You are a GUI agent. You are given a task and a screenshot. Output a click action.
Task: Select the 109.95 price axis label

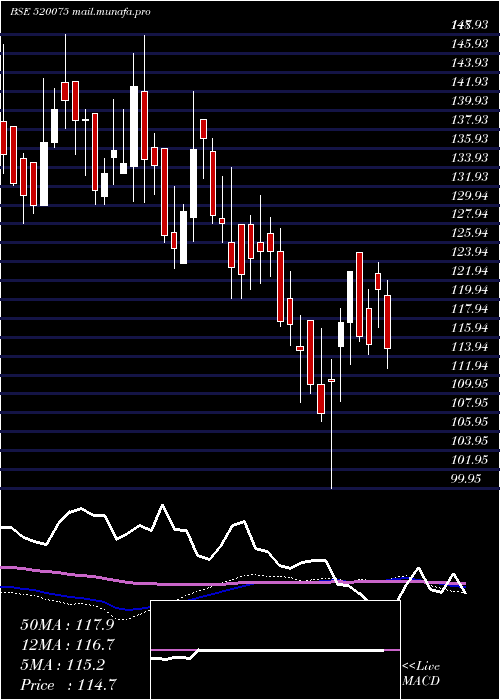coord(469,384)
